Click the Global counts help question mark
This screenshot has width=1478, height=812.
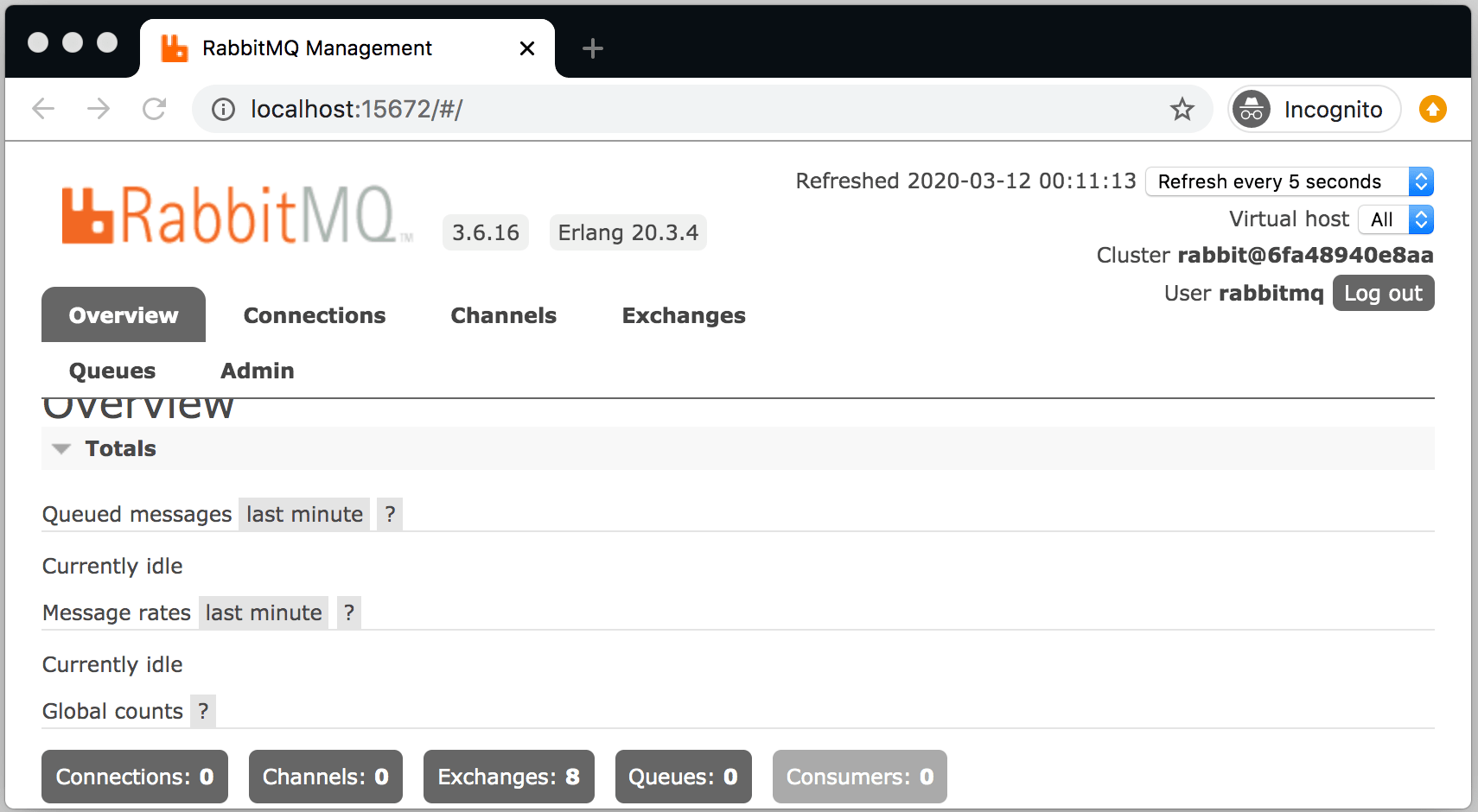(x=203, y=711)
